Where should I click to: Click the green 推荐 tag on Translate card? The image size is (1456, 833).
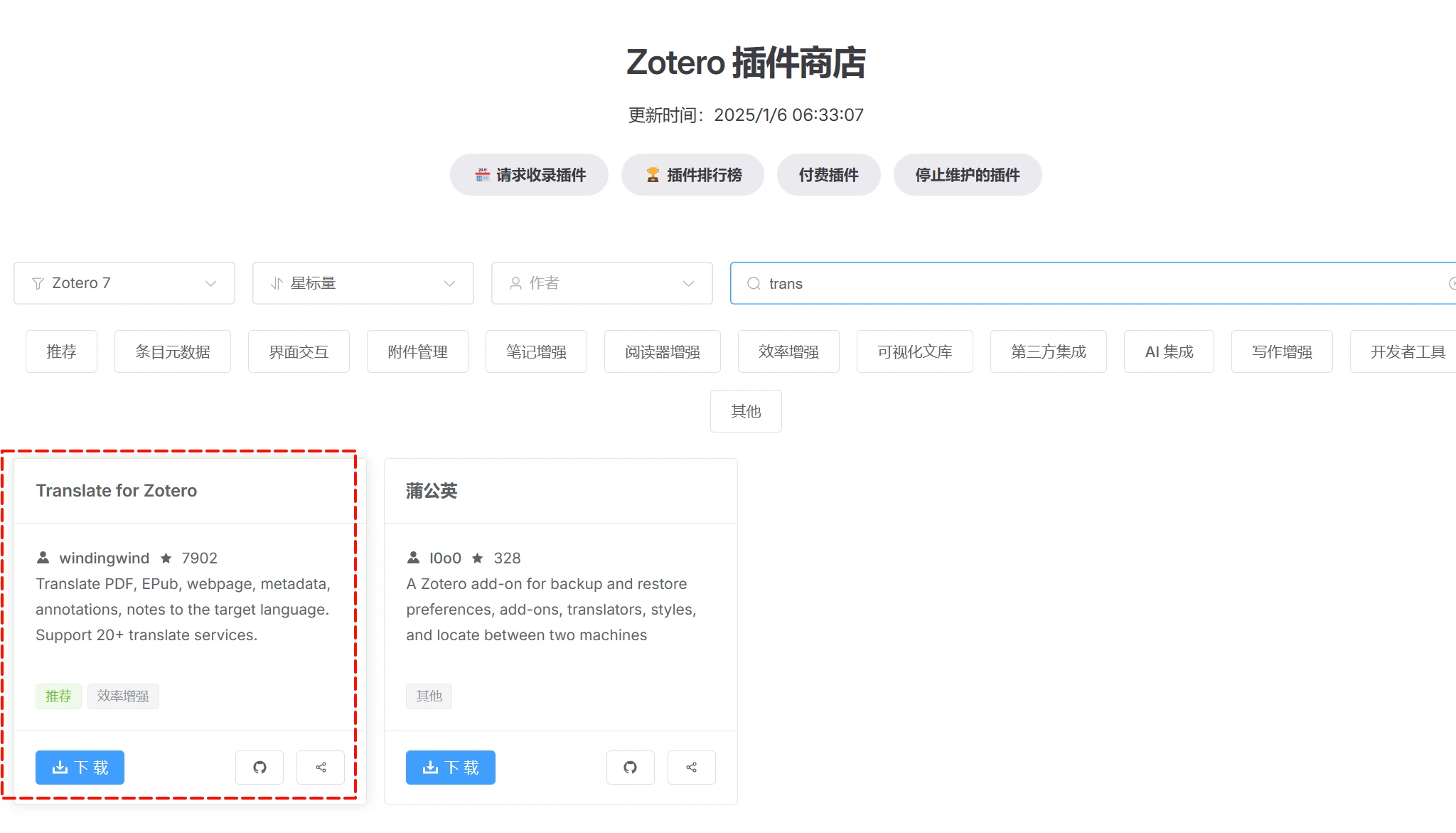coord(58,696)
